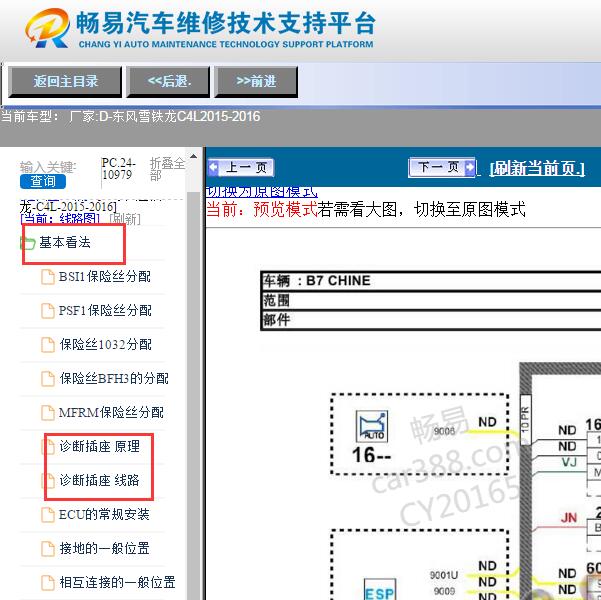The height and width of the screenshot is (600, 601).
Task: Go forward with >>前进 button
Action: click(256, 82)
